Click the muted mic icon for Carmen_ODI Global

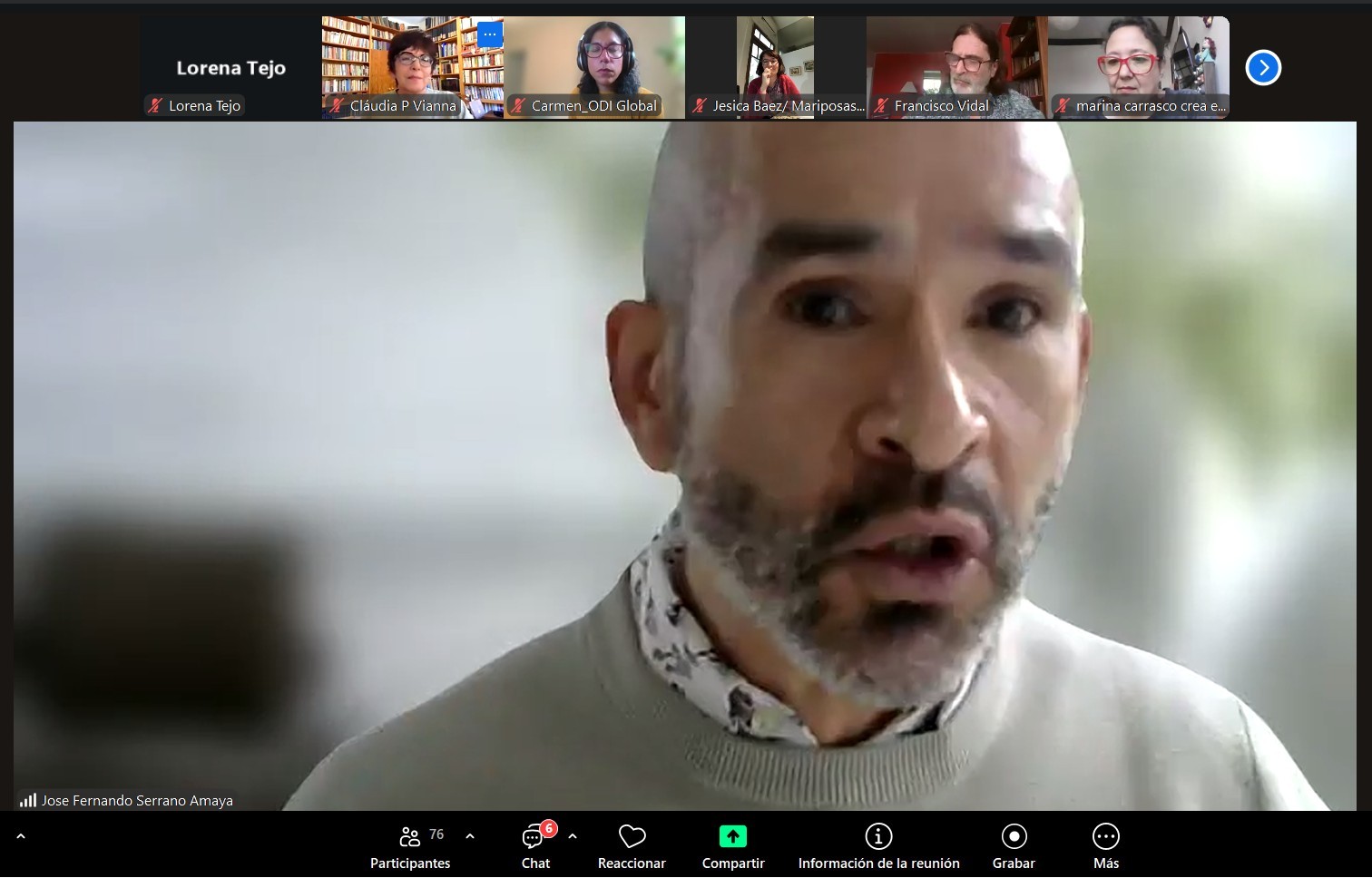pos(518,106)
